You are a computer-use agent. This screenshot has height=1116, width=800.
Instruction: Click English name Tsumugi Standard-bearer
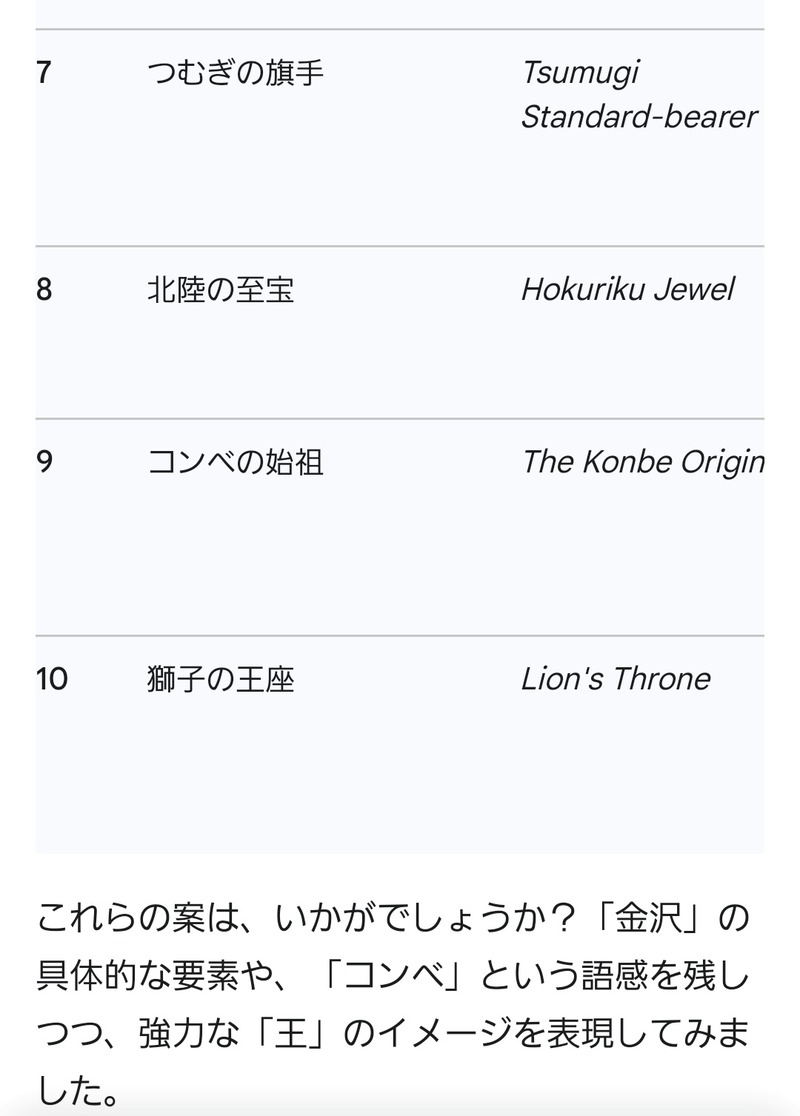tap(639, 95)
